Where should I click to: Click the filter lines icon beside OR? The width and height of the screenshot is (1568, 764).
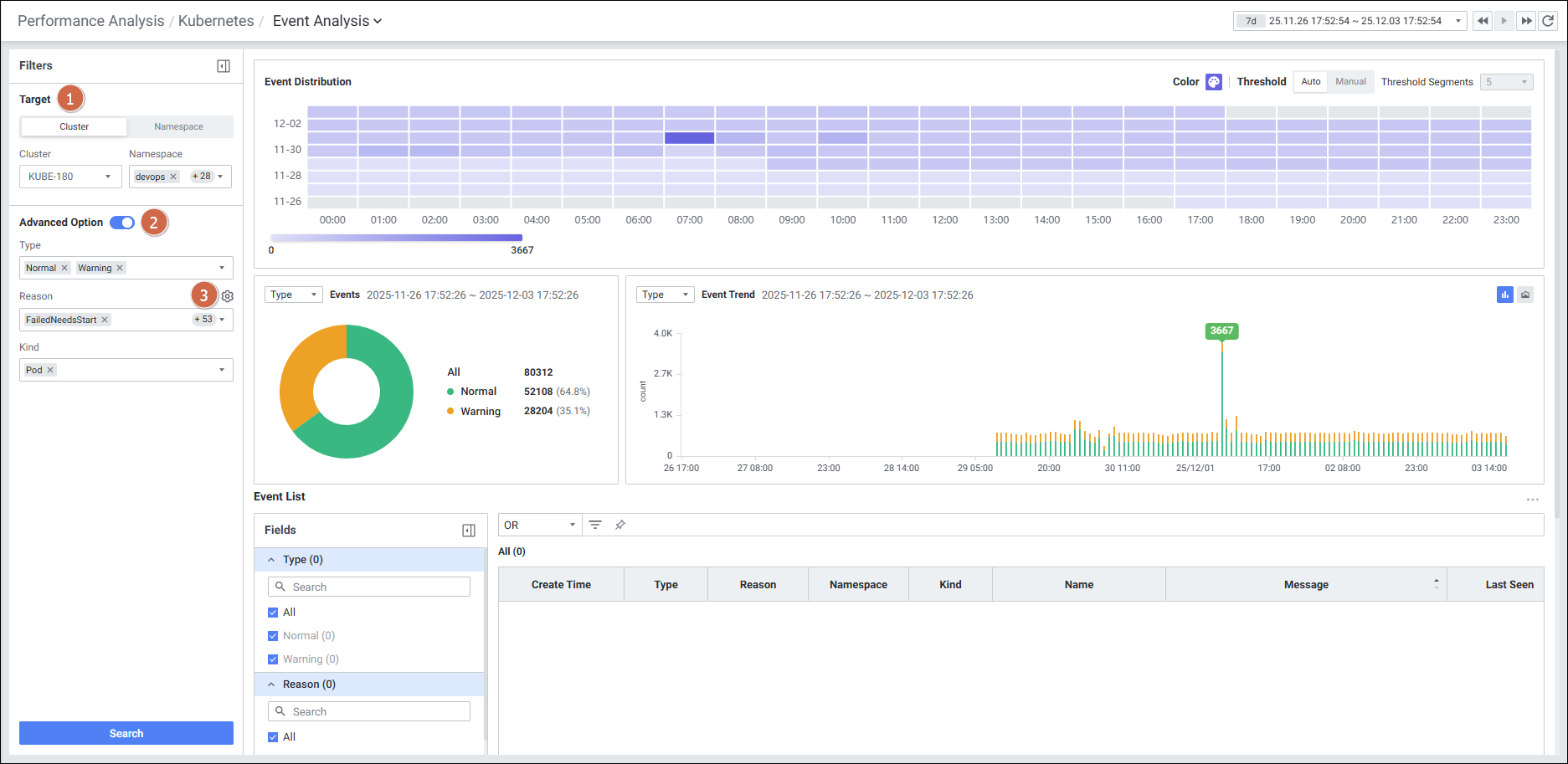[x=595, y=525]
